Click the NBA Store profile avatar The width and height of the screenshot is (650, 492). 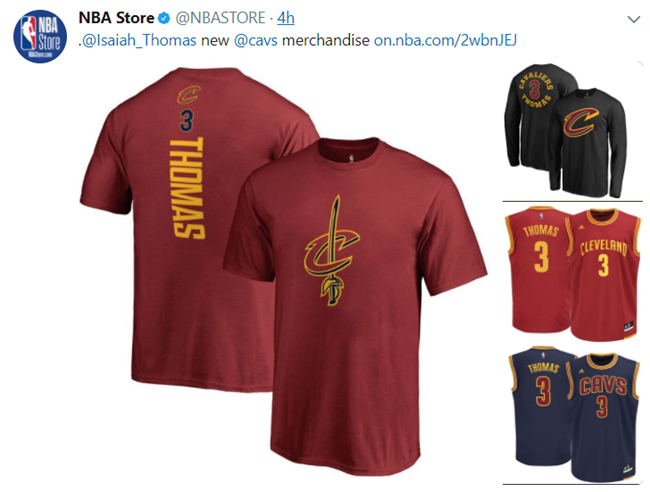click(x=40, y=36)
